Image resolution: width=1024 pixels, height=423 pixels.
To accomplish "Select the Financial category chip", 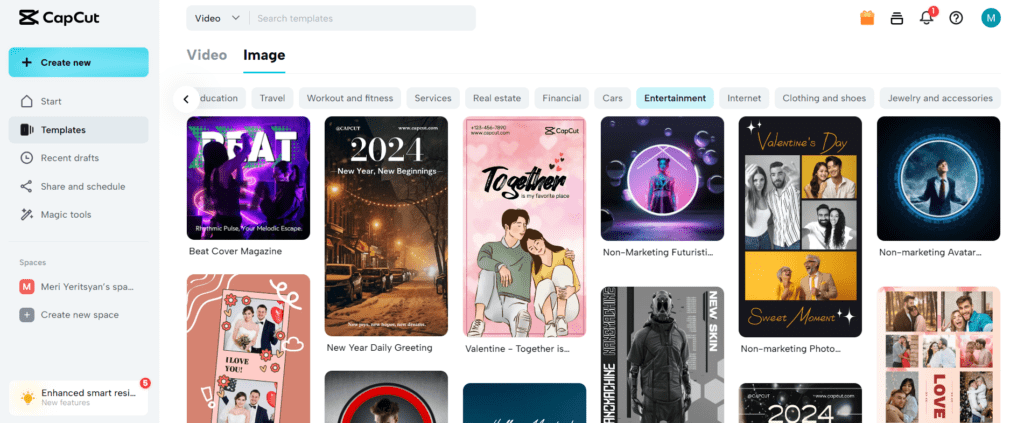I will click(x=562, y=99).
